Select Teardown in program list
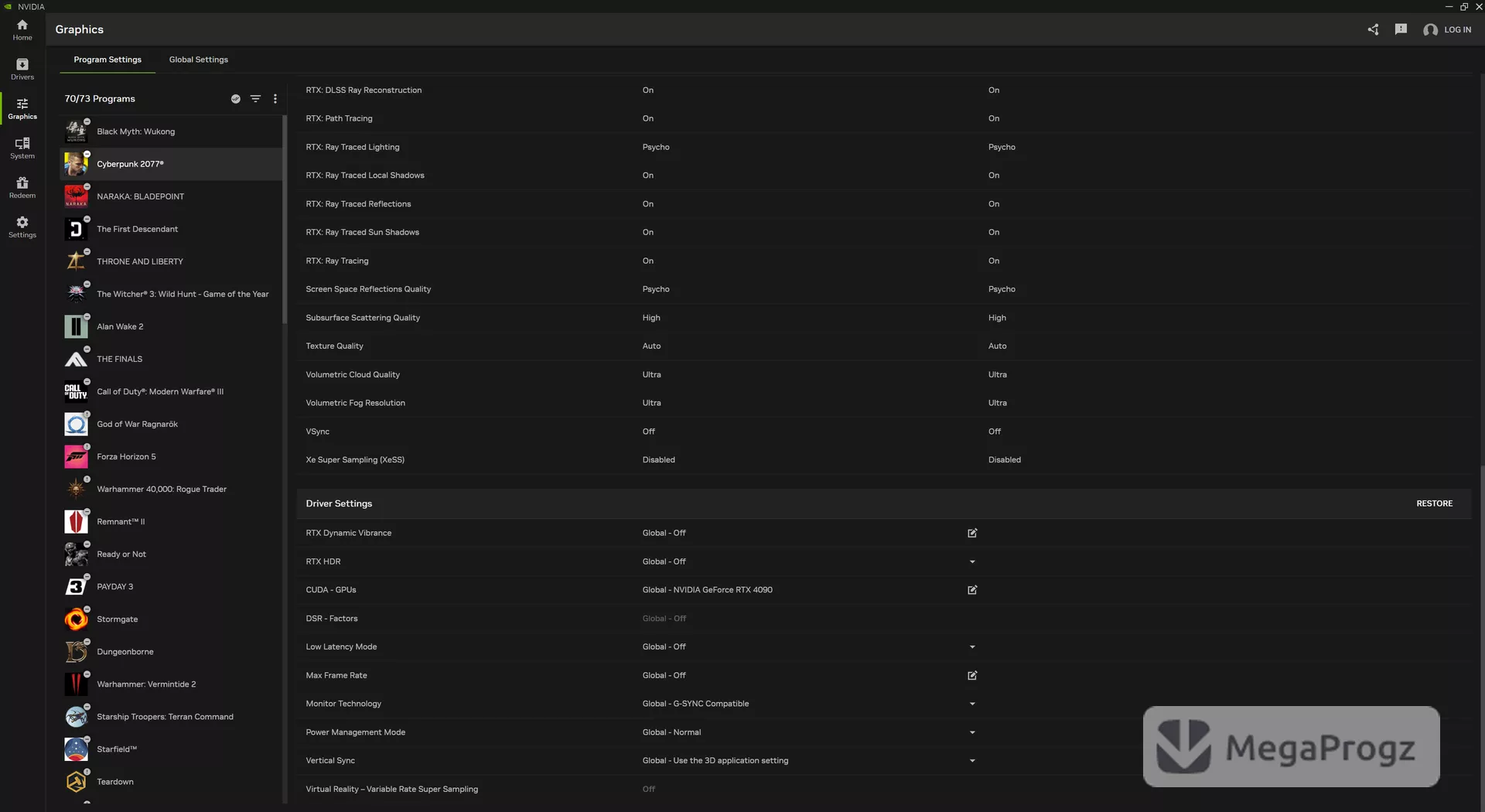The image size is (1485, 812). click(171, 781)
